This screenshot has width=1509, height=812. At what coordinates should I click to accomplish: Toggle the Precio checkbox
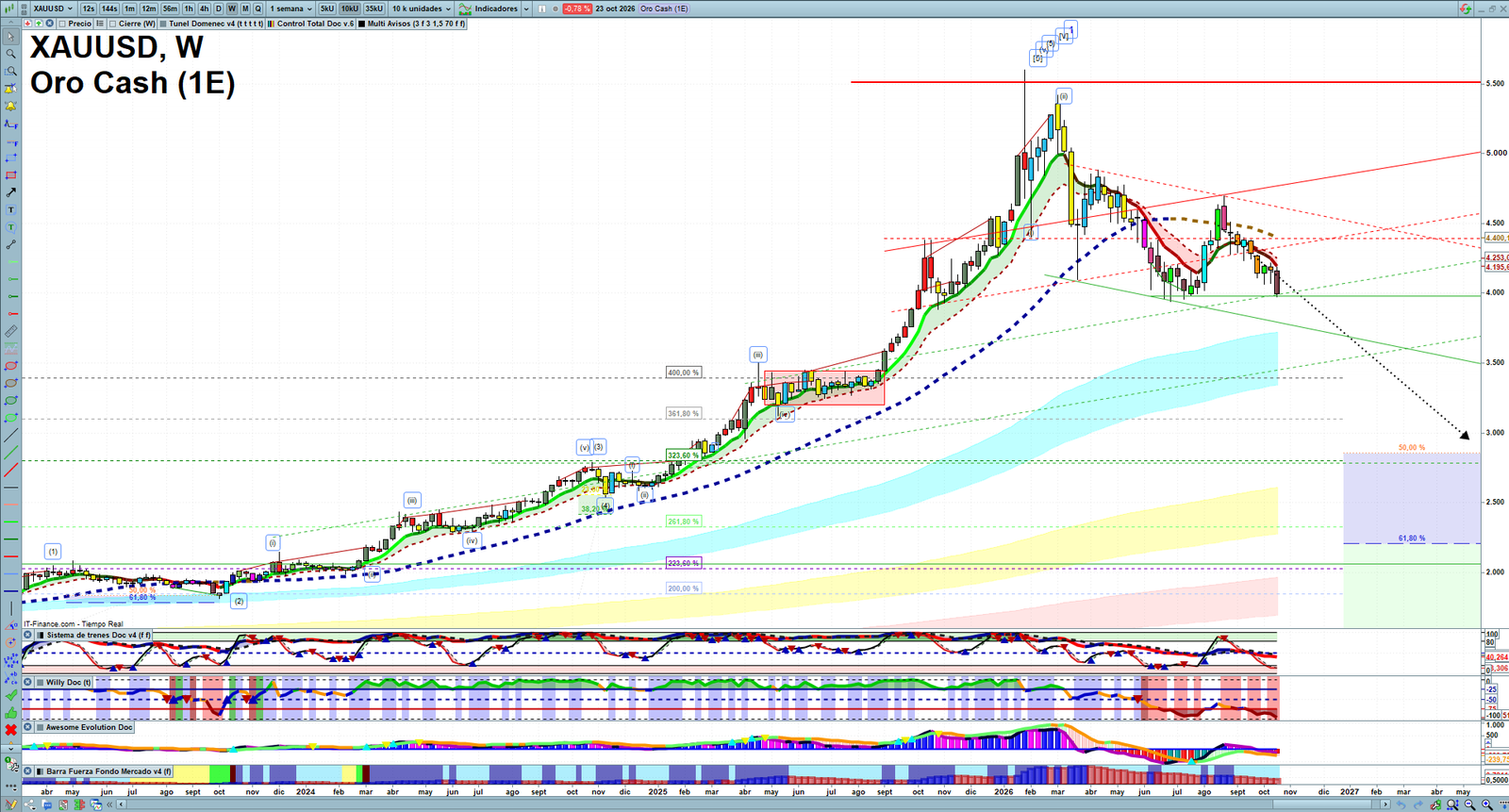(x=62, y=24)
